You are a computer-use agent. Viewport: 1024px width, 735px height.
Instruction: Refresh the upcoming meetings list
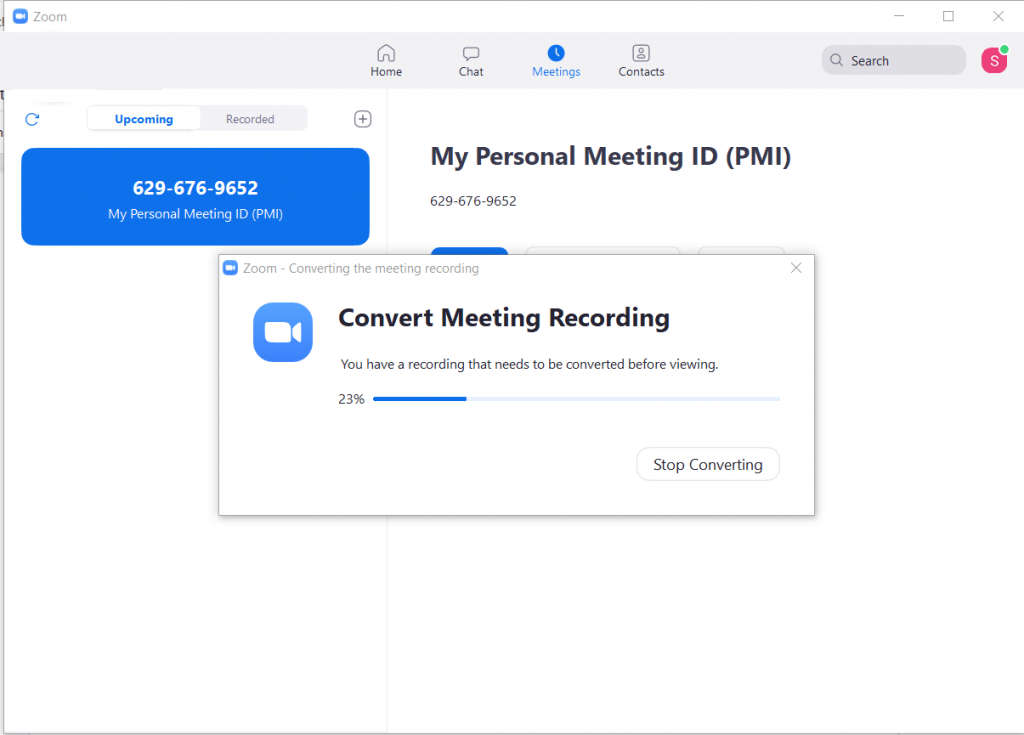point(32,119)
